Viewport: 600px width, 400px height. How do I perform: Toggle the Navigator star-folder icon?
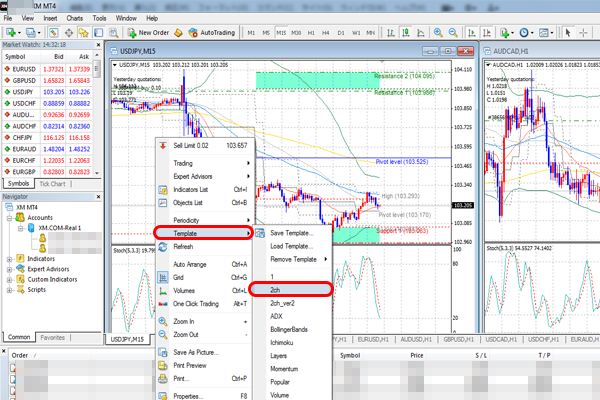[83, 33]
